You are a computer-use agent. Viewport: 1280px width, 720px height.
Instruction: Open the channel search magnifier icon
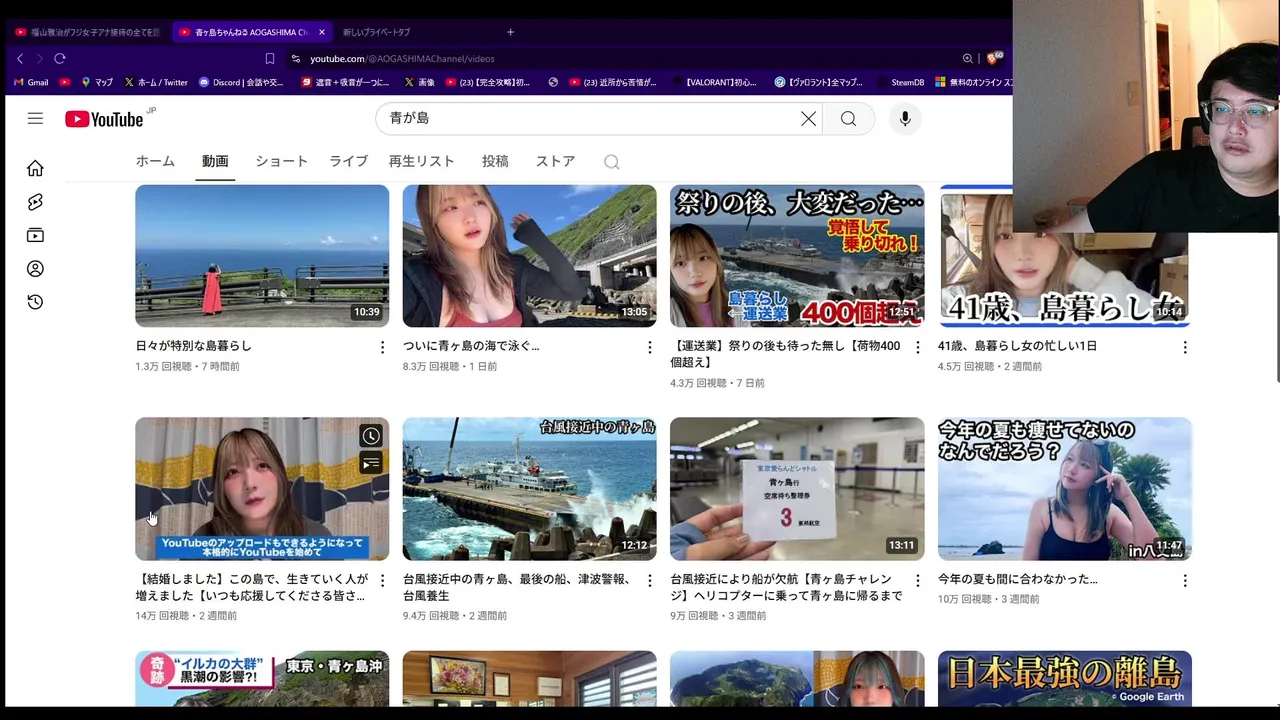pyautogui.click(x=612, y=162)
